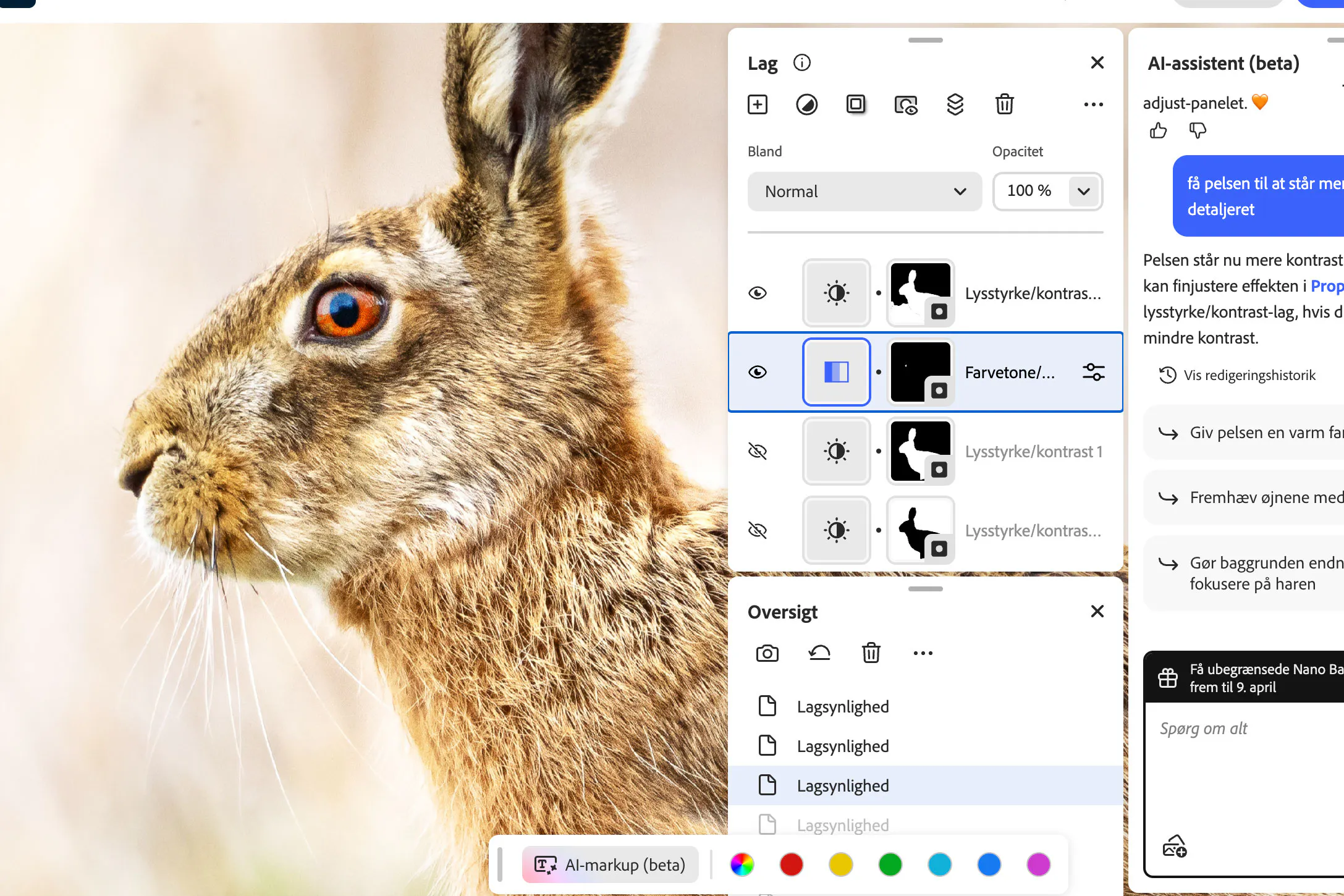
Task: Click the undo arrow in Oversigt panel
Action: pos(819,653)
